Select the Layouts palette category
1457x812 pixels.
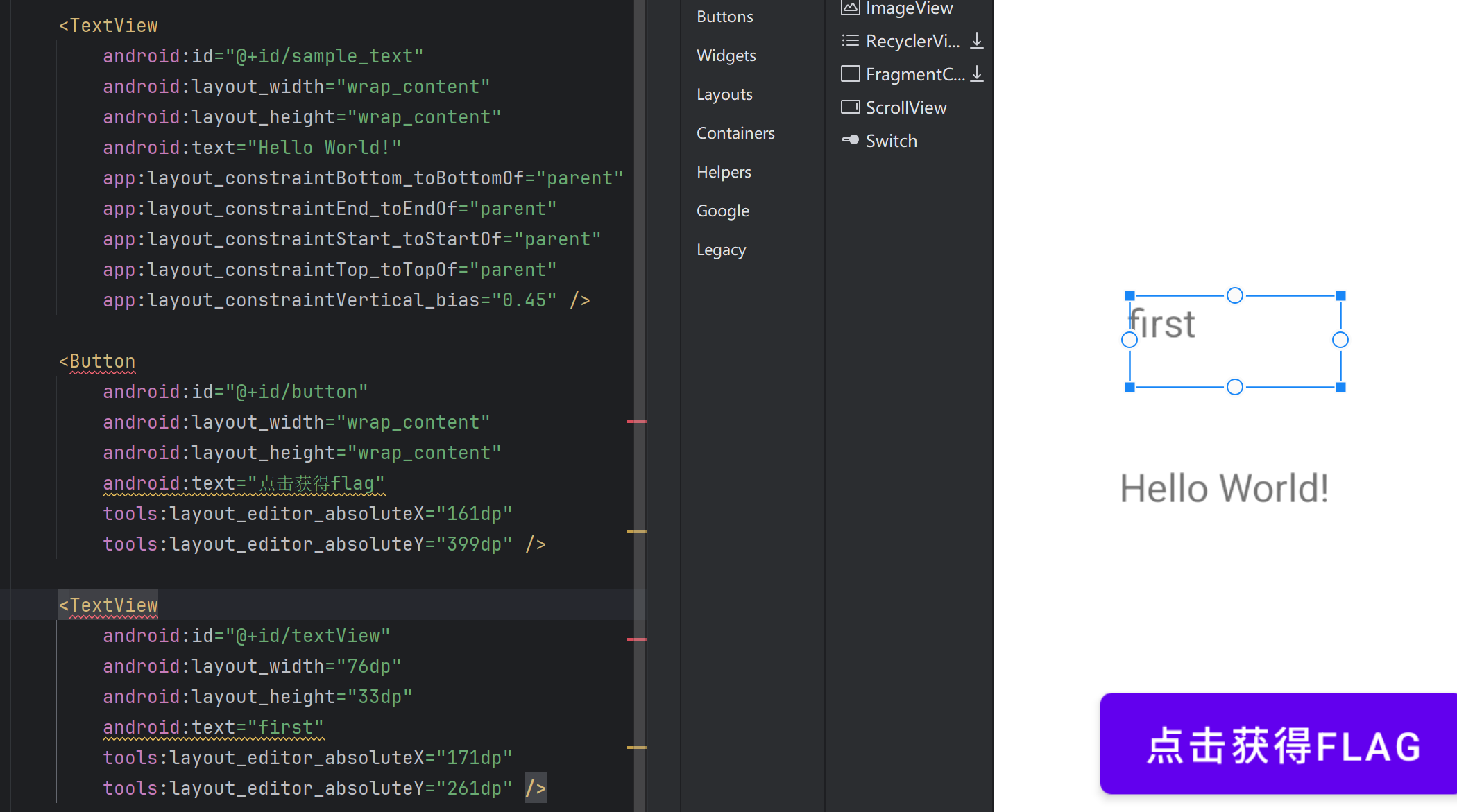pos(724,94)
